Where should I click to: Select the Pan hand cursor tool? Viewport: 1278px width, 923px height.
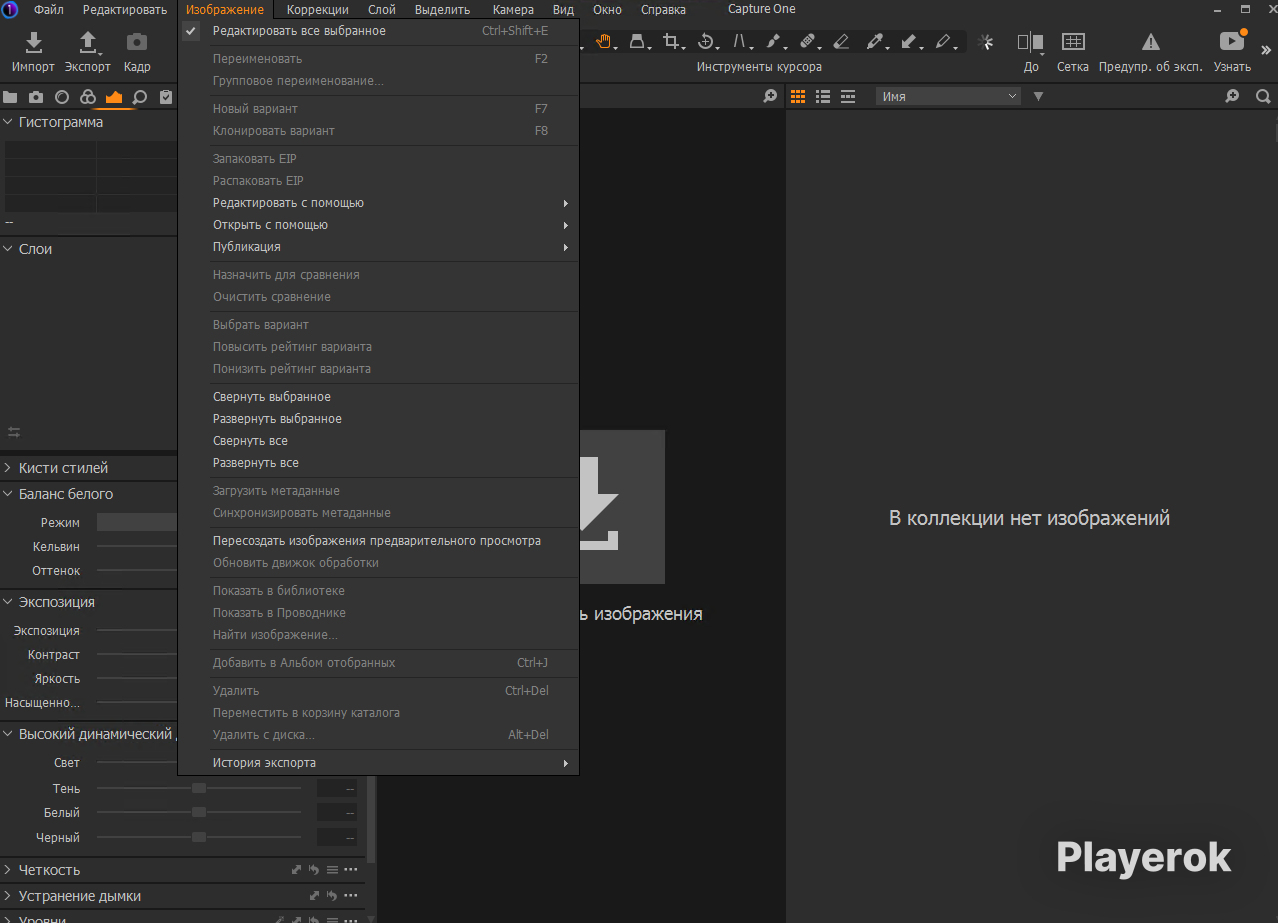pos(603,42)
